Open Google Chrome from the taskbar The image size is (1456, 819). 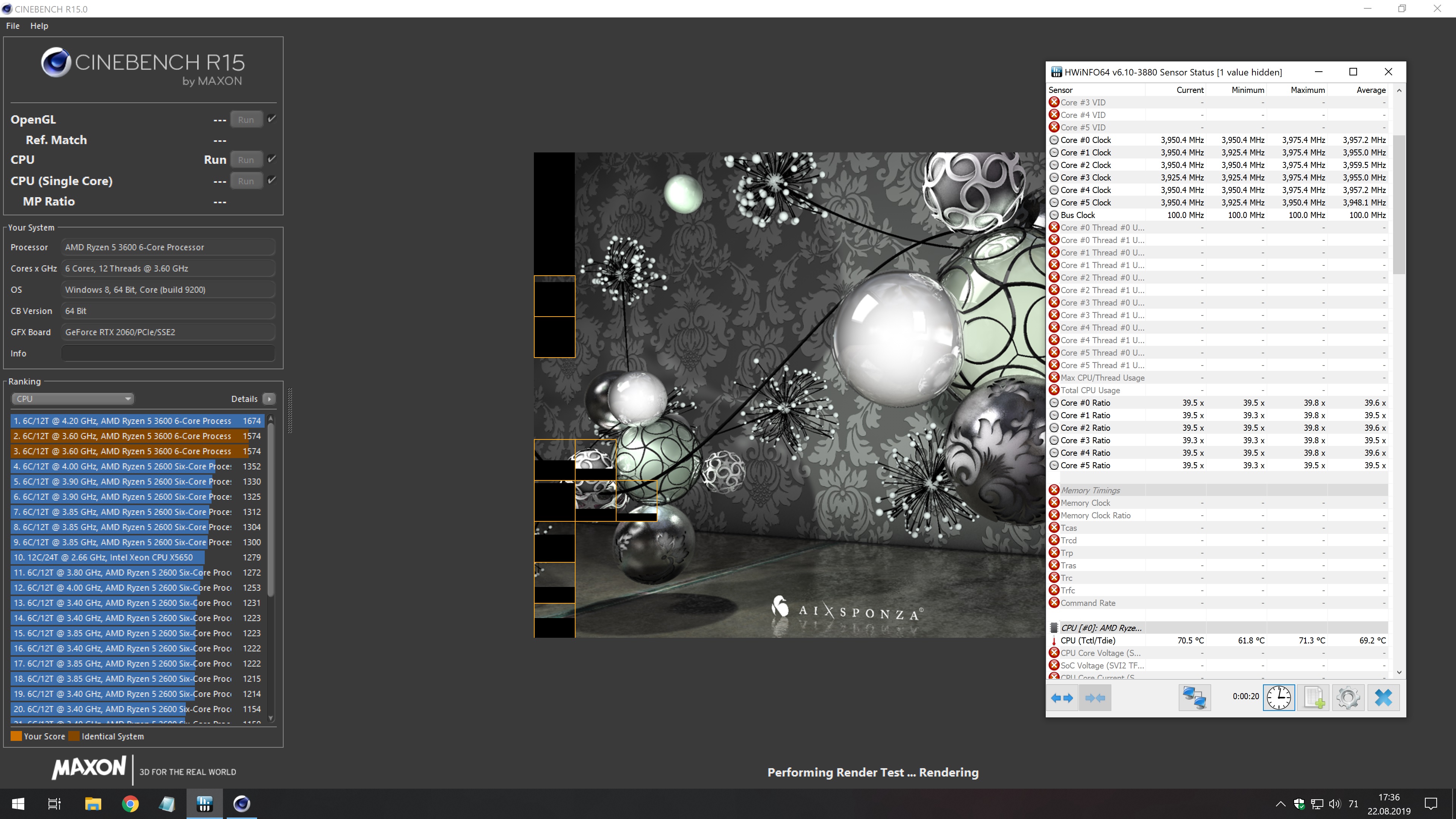130,804
